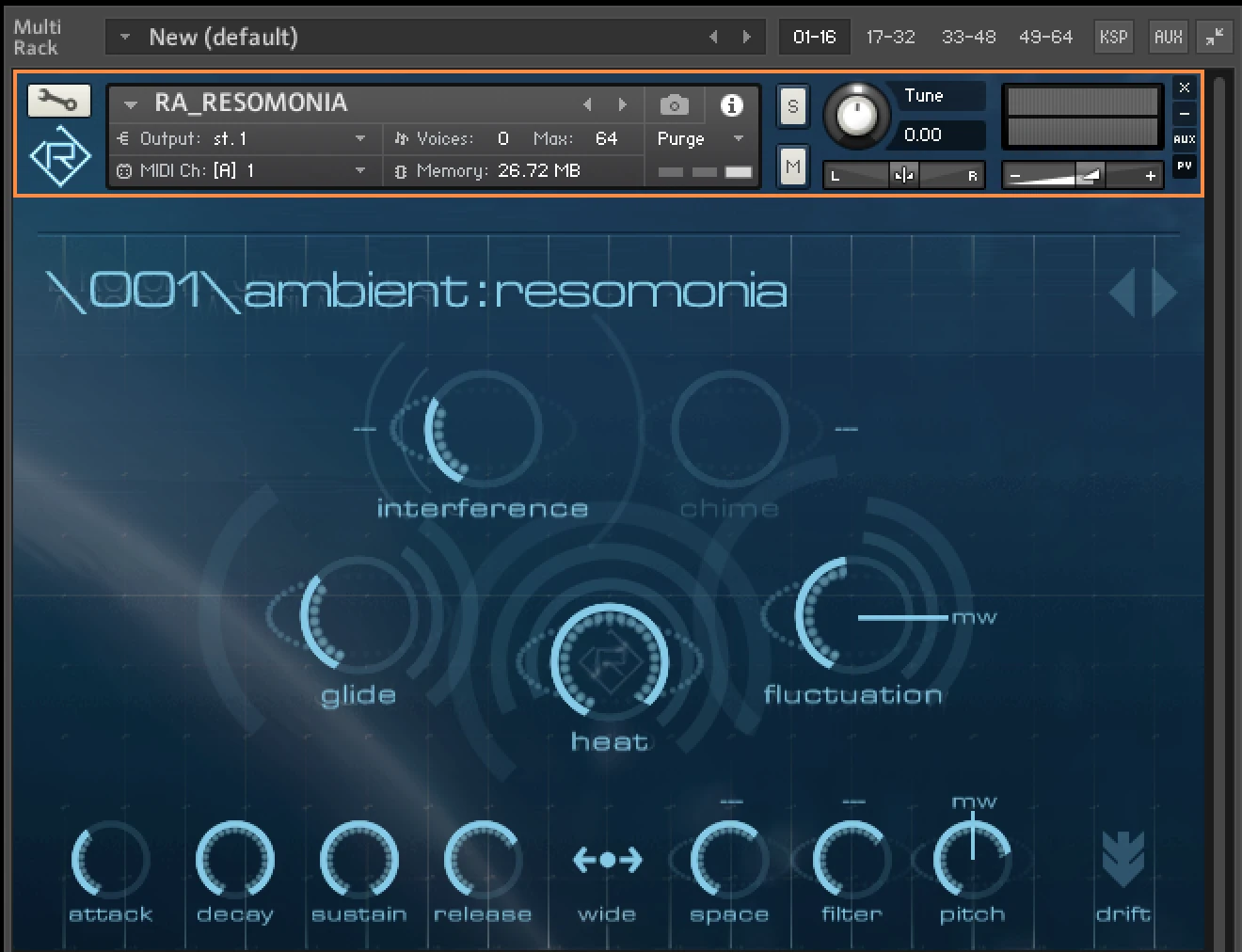Click the pan slider between L and R
Viewport: 1242px width, 952px height.
tap(903, 175)
